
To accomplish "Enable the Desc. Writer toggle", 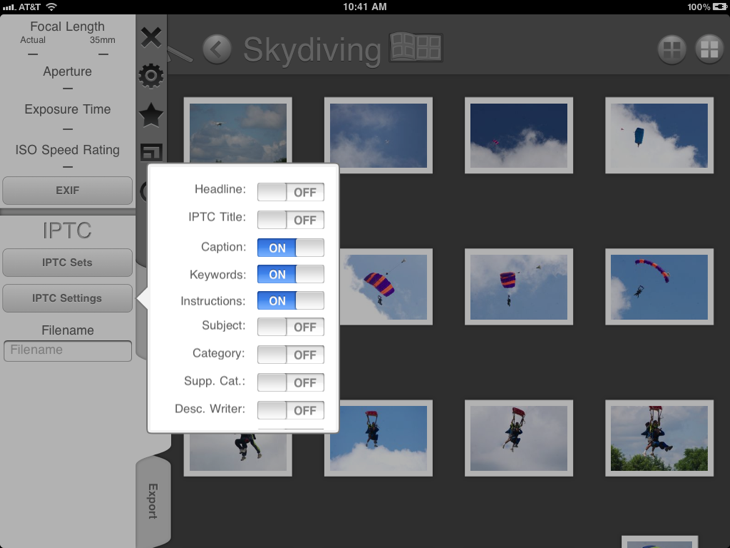I will 290,410.
